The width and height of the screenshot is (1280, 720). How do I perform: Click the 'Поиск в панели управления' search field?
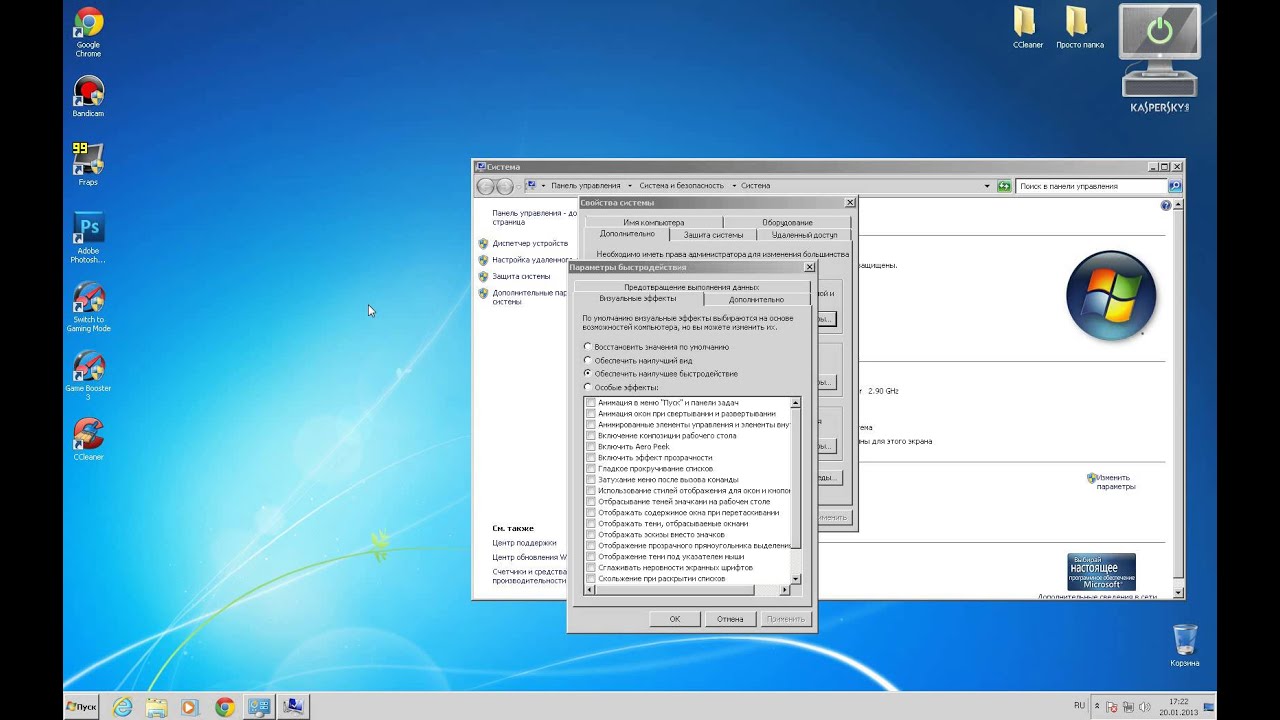click(x=1091, y=186)
